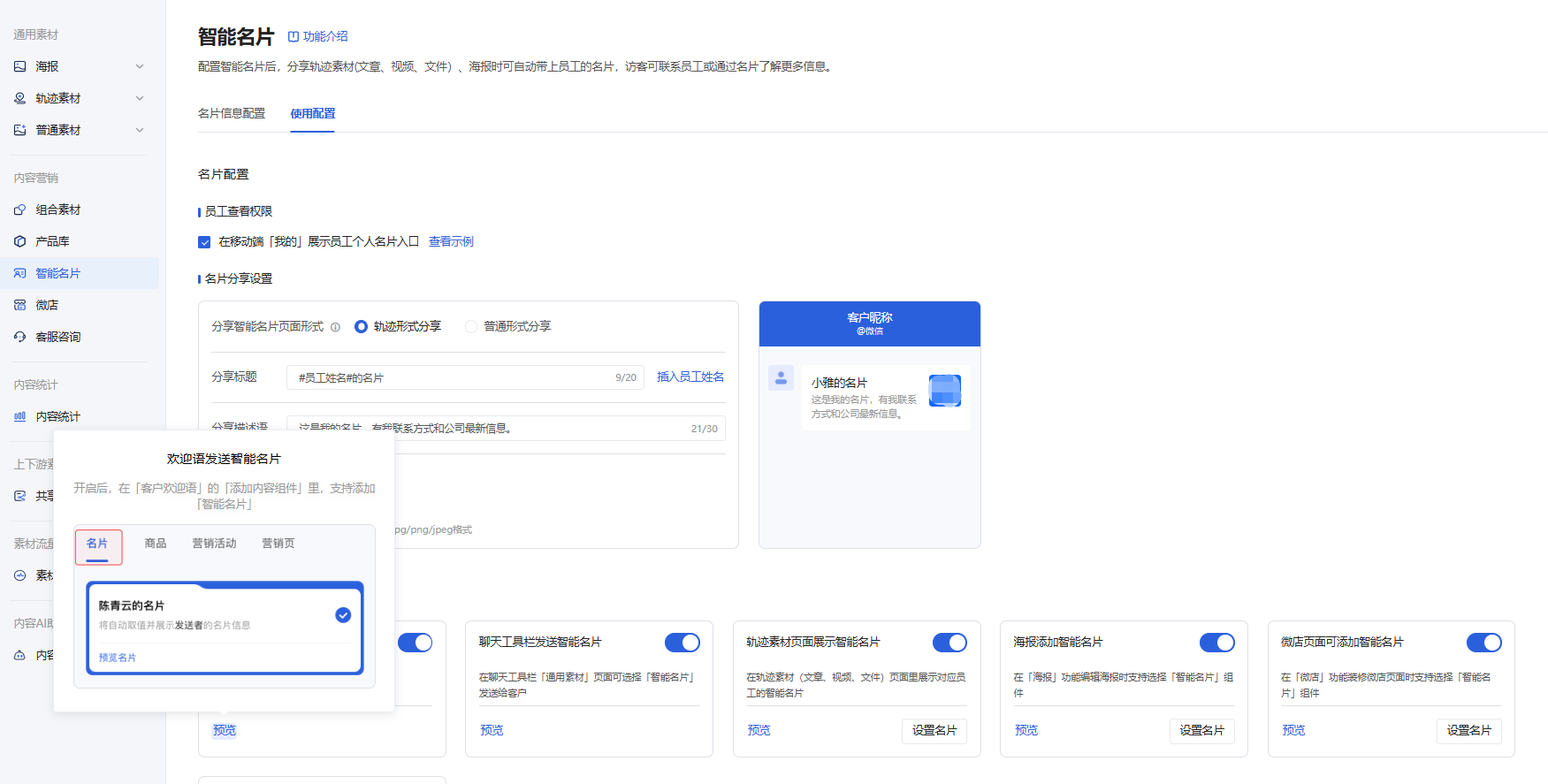Click the 分享标题 input field
This screenshot has width=1548, height=784.
465,377
